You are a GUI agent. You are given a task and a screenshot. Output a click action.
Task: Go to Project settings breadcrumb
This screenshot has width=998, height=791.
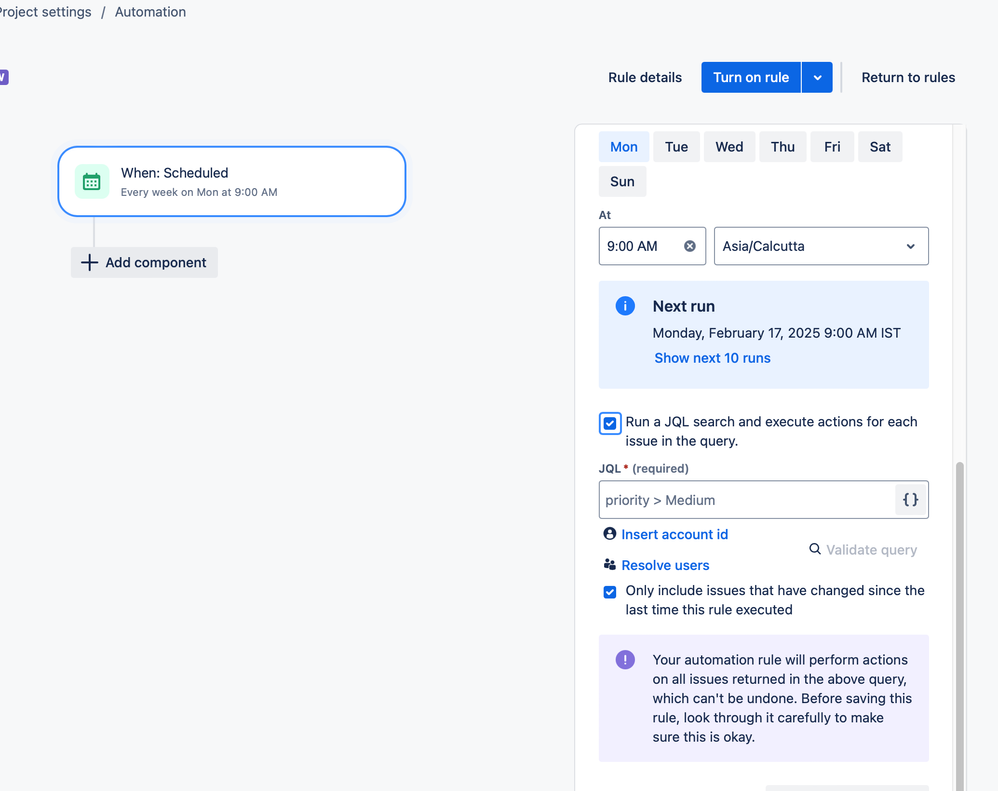point(45,12)
